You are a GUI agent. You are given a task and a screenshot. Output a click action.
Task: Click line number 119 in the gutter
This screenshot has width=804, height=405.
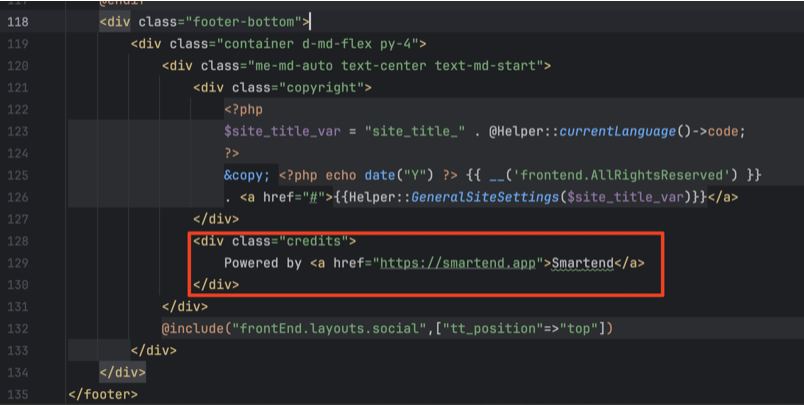tap(18, 44)
